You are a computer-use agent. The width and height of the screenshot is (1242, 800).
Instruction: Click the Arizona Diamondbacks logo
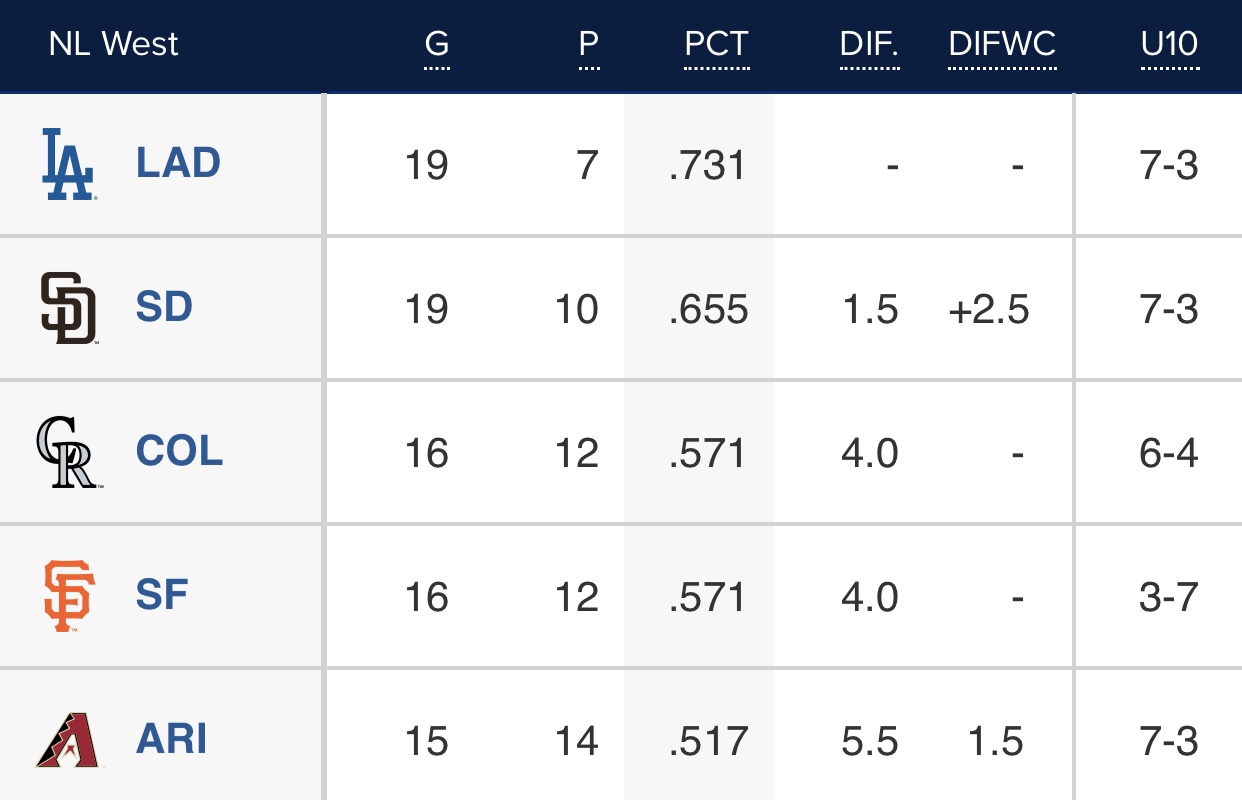[68, 741]
